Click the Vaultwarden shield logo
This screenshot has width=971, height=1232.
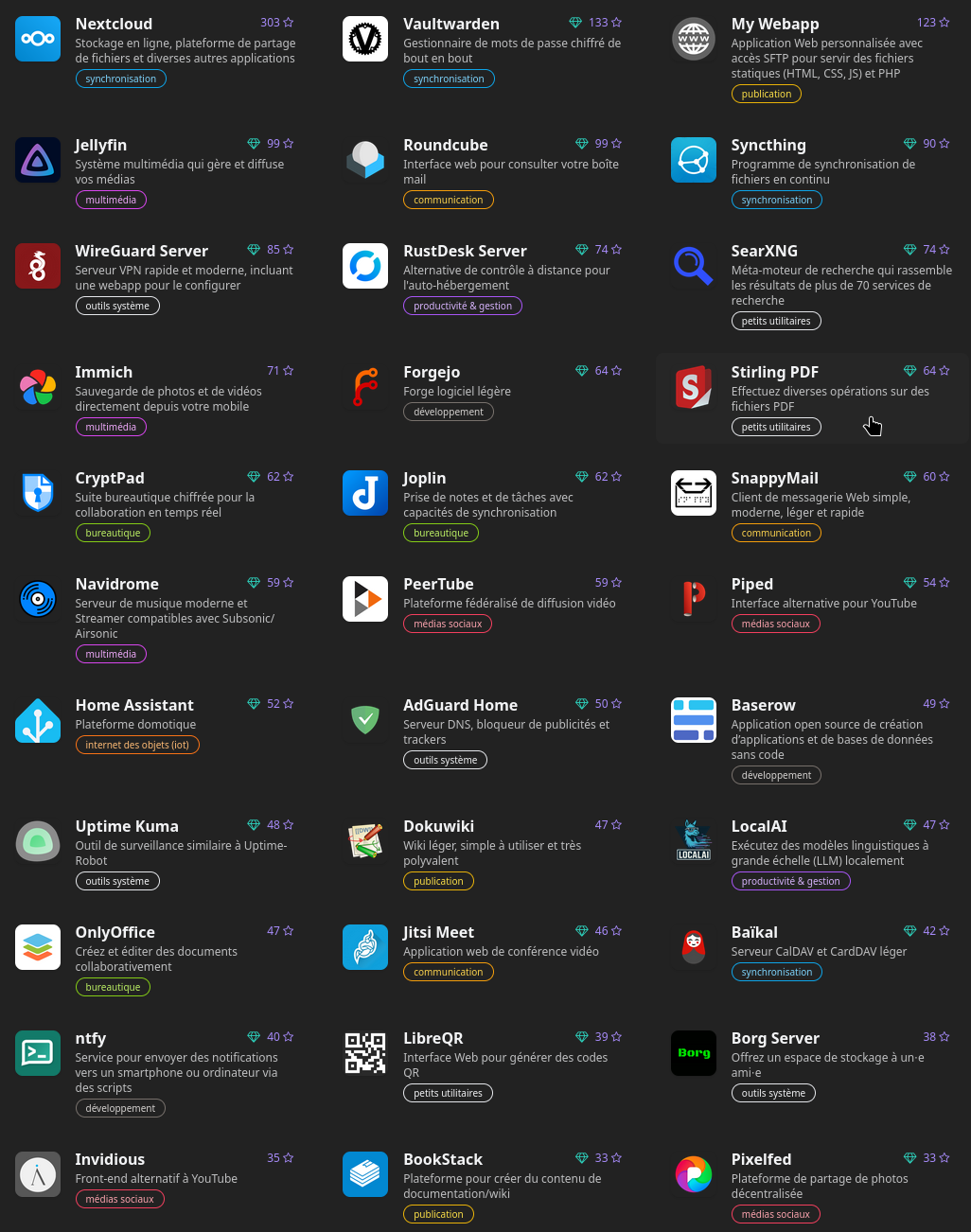click(365, 39)
